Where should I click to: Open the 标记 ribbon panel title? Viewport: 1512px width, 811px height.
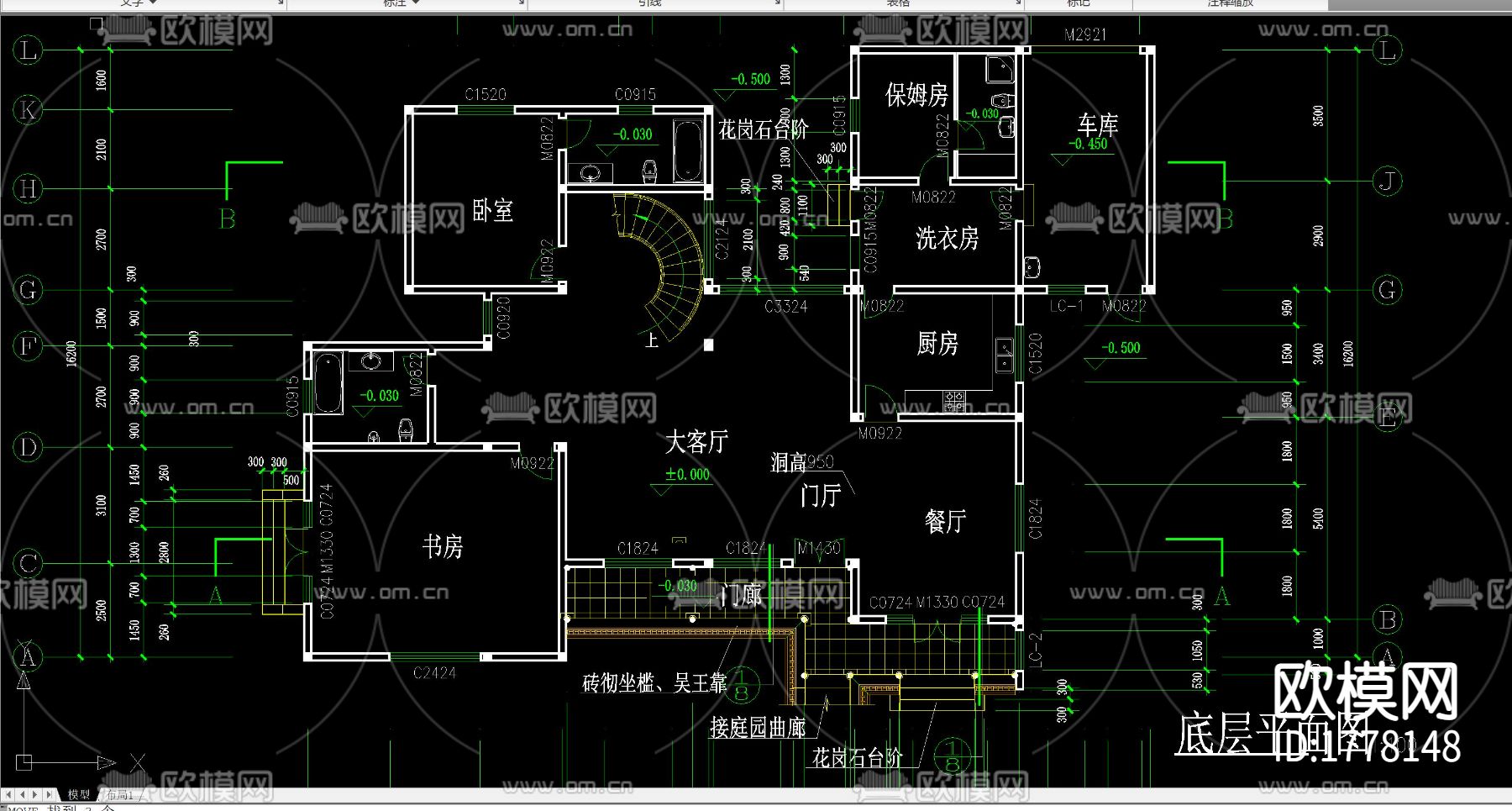[1078, 3]
